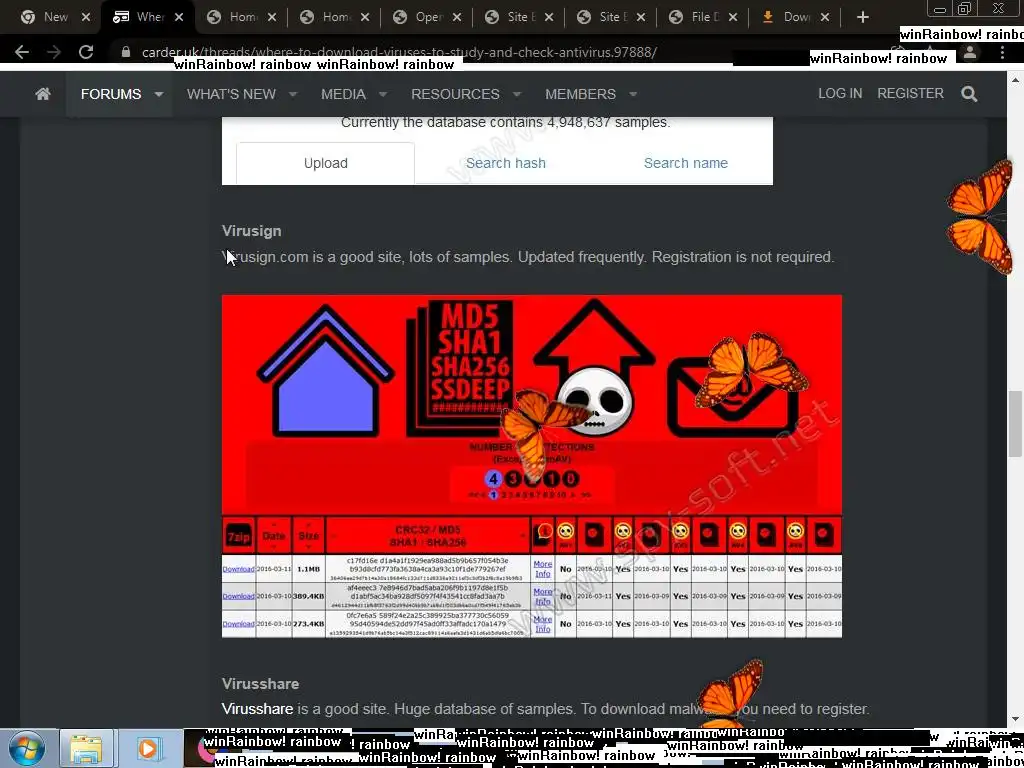Open the MEDIA menu item
Screen dimensions: 1024x768
point(344,94)
